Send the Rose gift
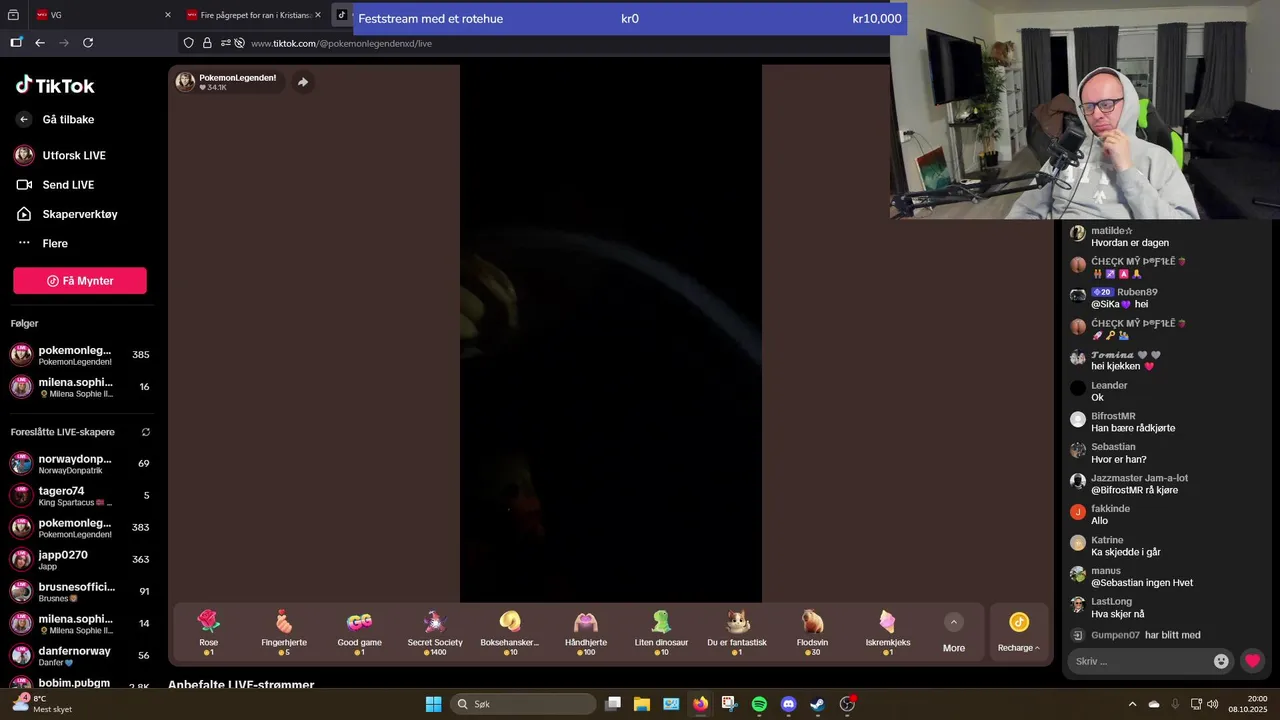 (208, 632)
